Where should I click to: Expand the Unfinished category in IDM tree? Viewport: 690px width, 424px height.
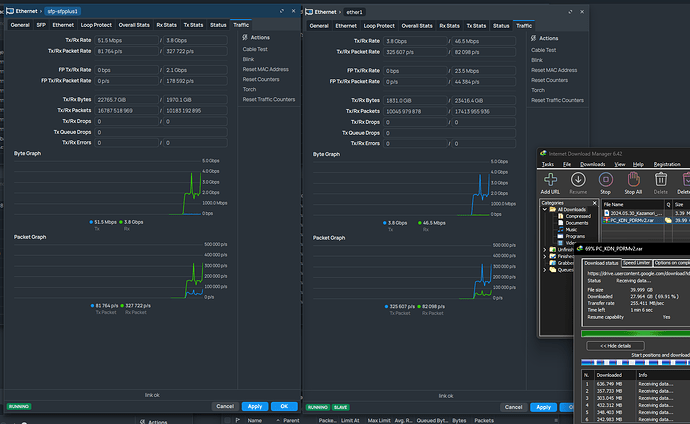(546, 248)
